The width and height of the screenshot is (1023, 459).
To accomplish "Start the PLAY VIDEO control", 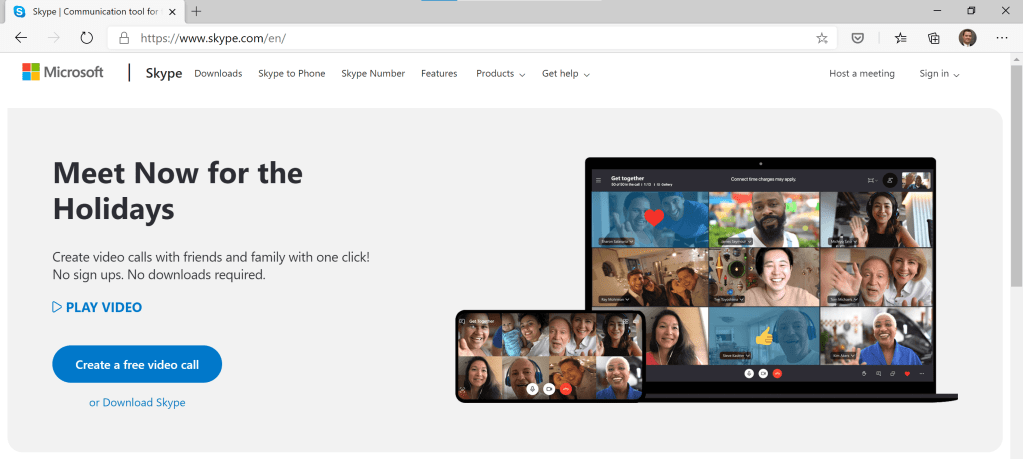I will click(97, 307).
